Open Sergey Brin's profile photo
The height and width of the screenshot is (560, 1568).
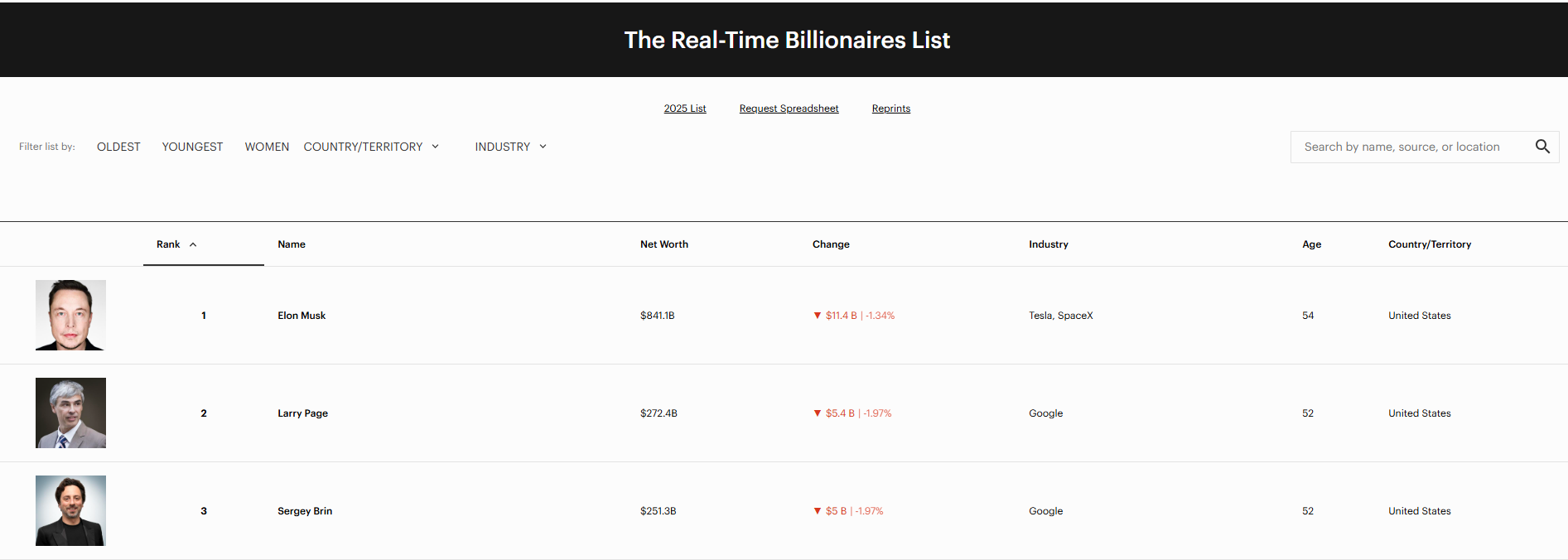70,510
